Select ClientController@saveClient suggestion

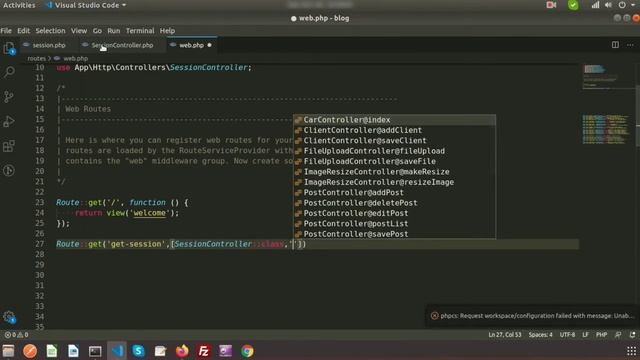(x=394, y=140)
